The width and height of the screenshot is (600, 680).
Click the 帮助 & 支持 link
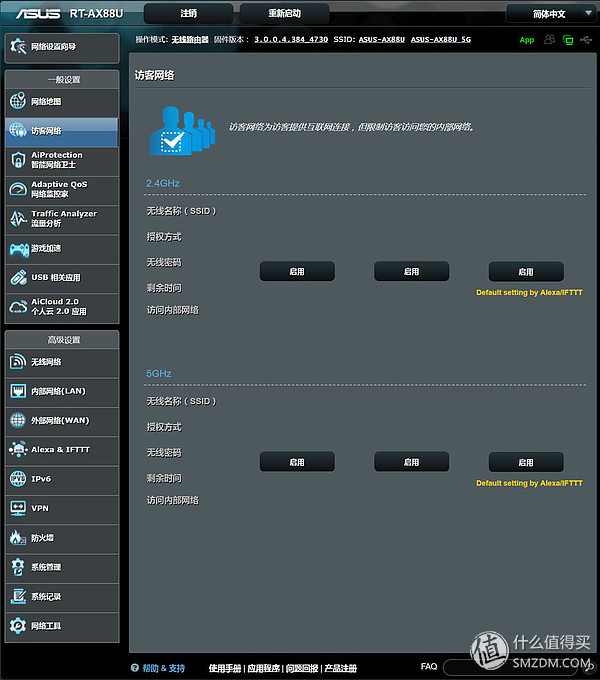(163, 668)
